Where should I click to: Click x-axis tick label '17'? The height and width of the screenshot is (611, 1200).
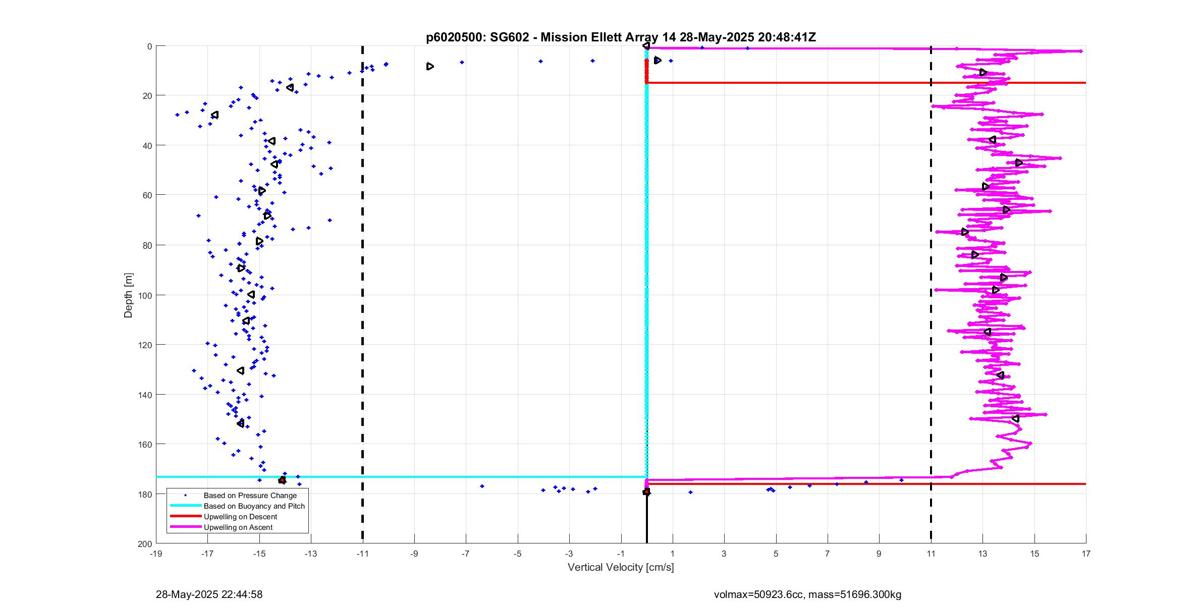point(1086,553)
